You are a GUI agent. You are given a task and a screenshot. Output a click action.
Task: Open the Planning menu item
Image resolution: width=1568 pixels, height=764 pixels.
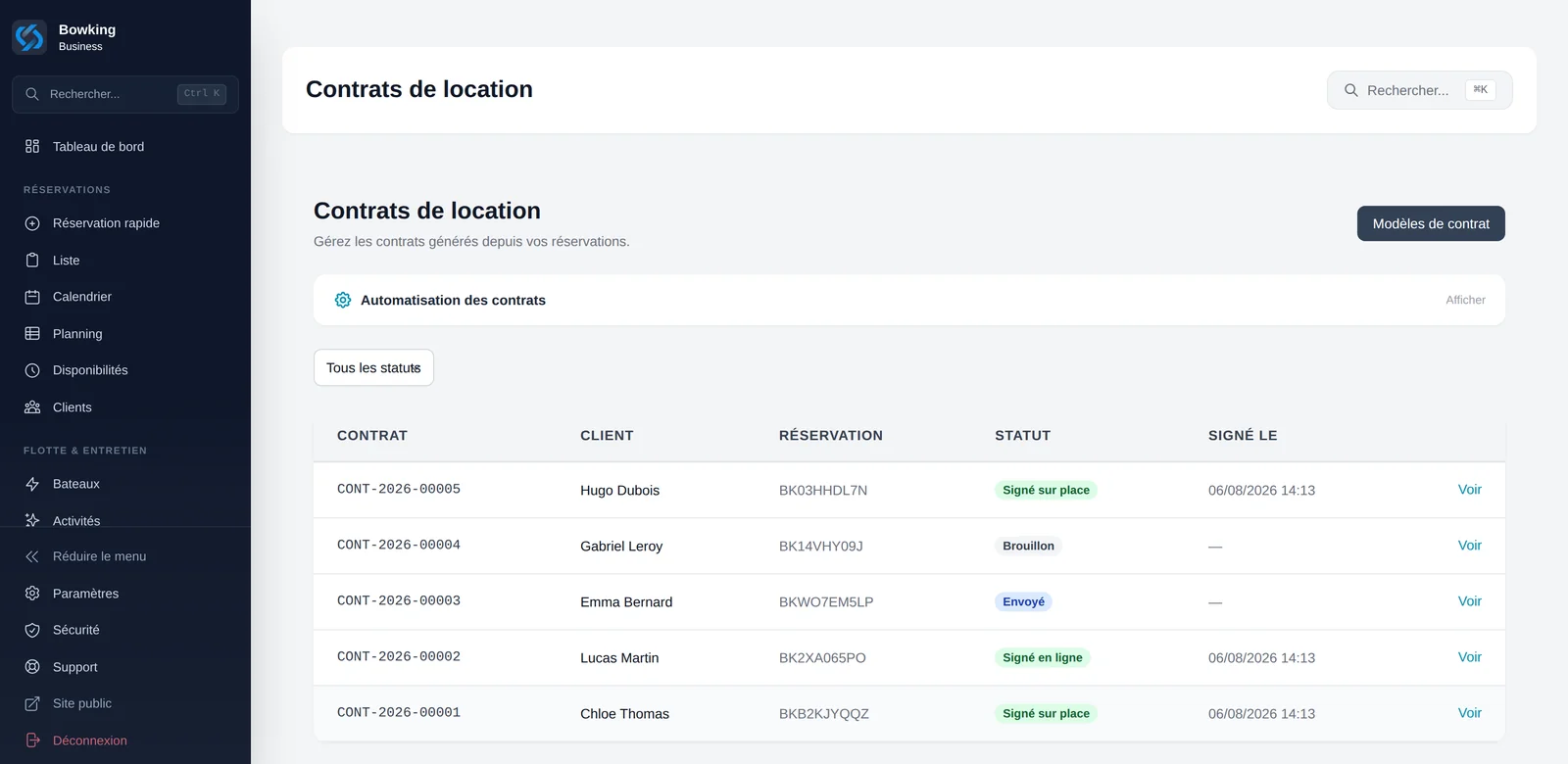[125, 334]
